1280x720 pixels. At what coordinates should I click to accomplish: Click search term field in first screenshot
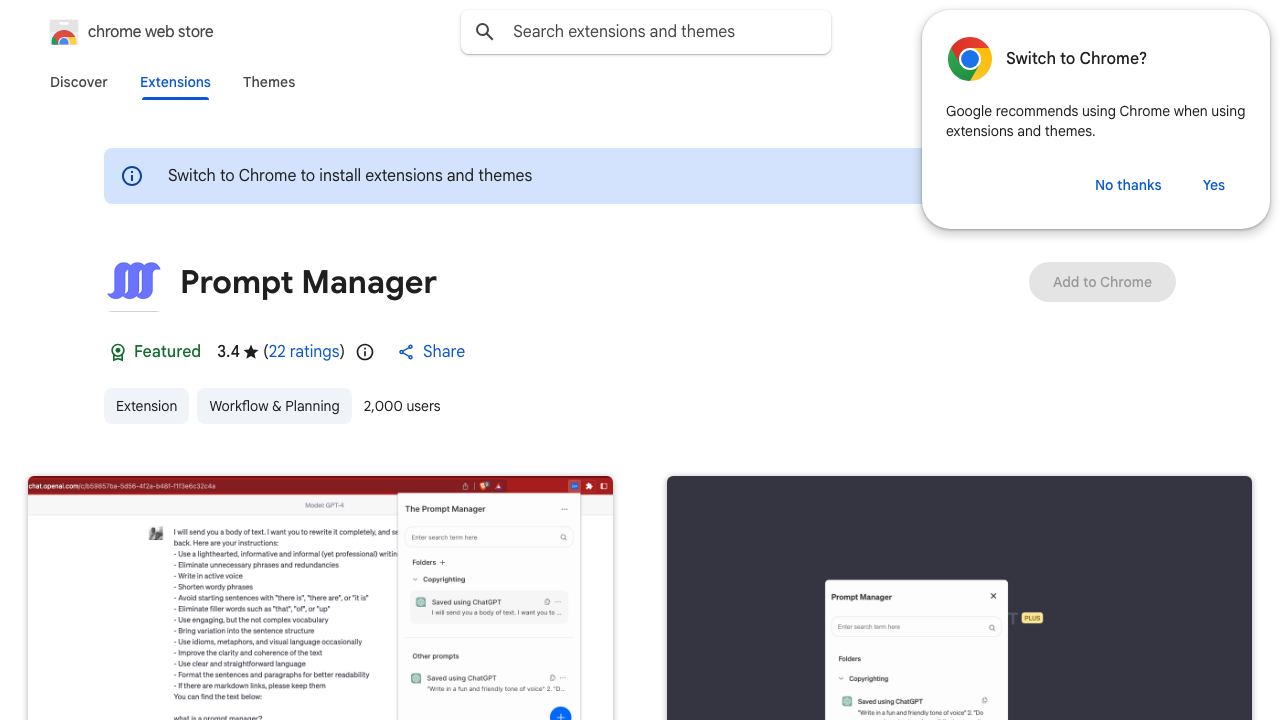(x=489, y=537)
